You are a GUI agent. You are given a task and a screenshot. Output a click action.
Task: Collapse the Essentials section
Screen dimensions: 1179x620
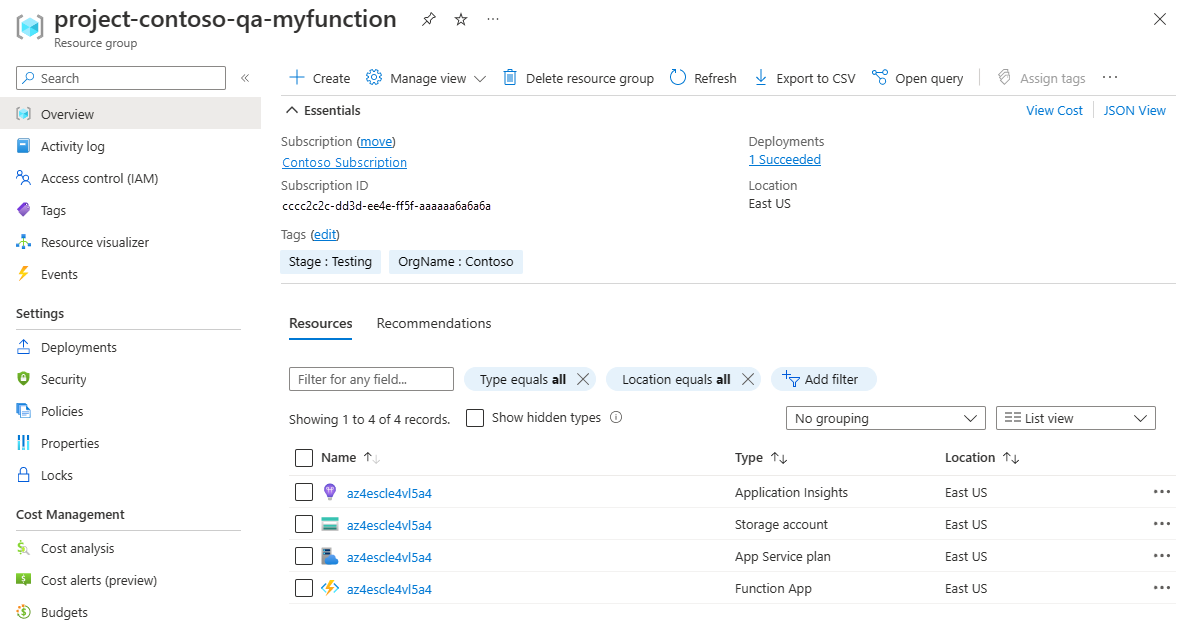[x=292, y=110]
